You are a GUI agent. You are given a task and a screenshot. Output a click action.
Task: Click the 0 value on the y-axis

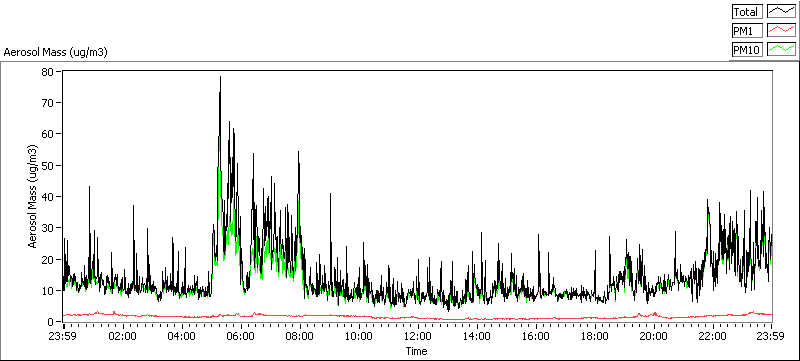[52, 322]
